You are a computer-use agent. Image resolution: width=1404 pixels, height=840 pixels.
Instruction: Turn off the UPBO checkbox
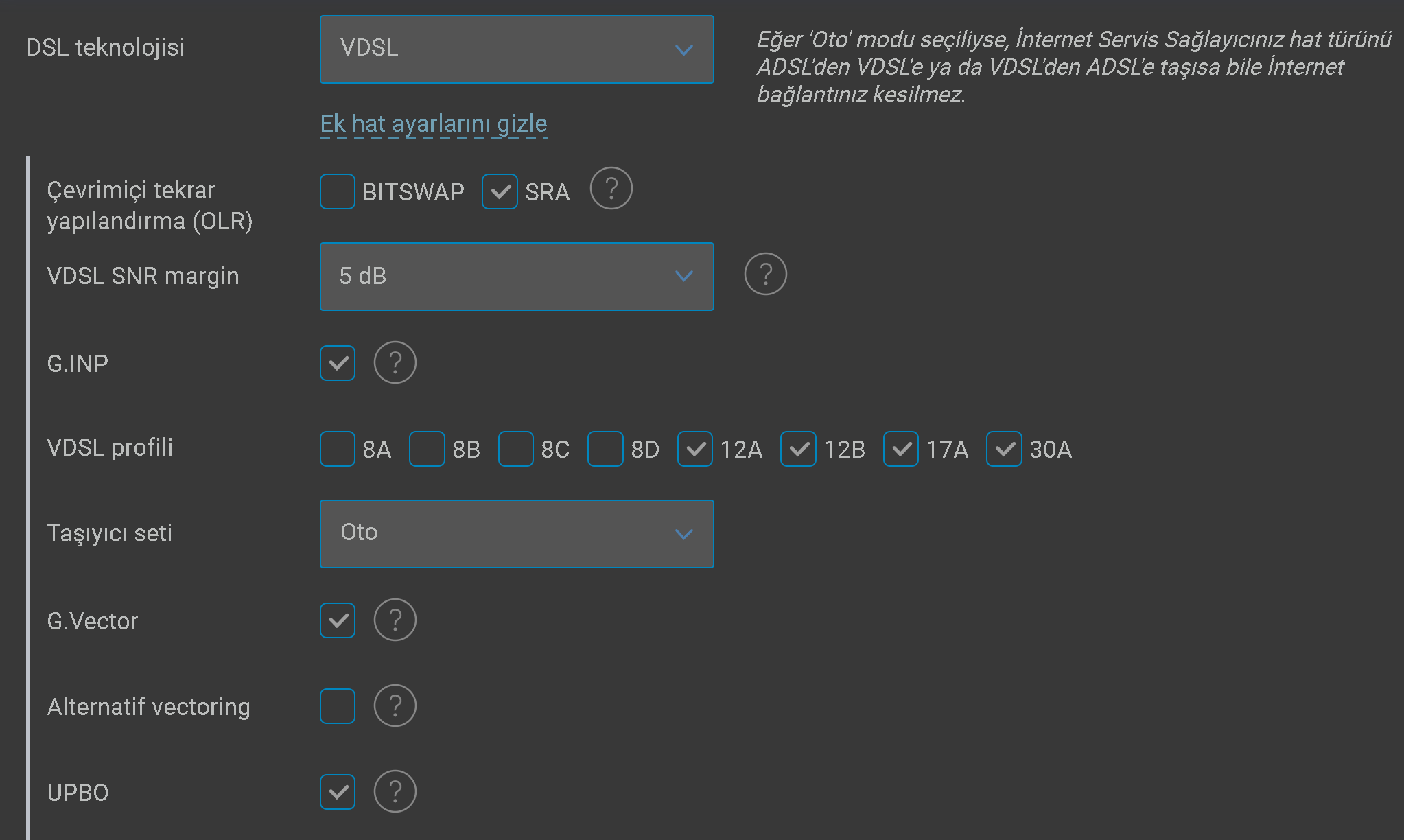pos(338,792)
